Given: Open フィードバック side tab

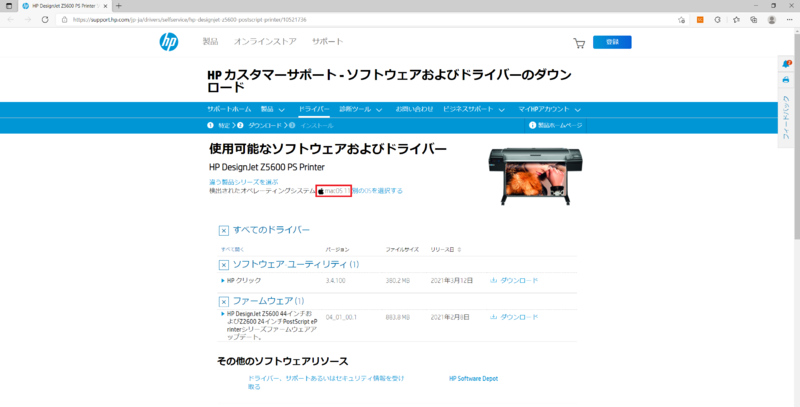Looking at the screenshot, I should point(786,118).
